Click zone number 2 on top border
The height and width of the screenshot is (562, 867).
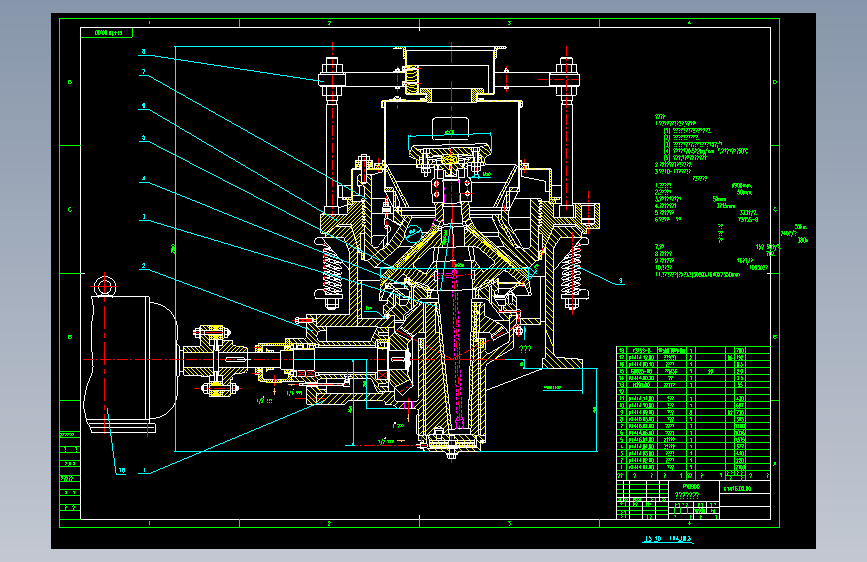pos(329,23)
